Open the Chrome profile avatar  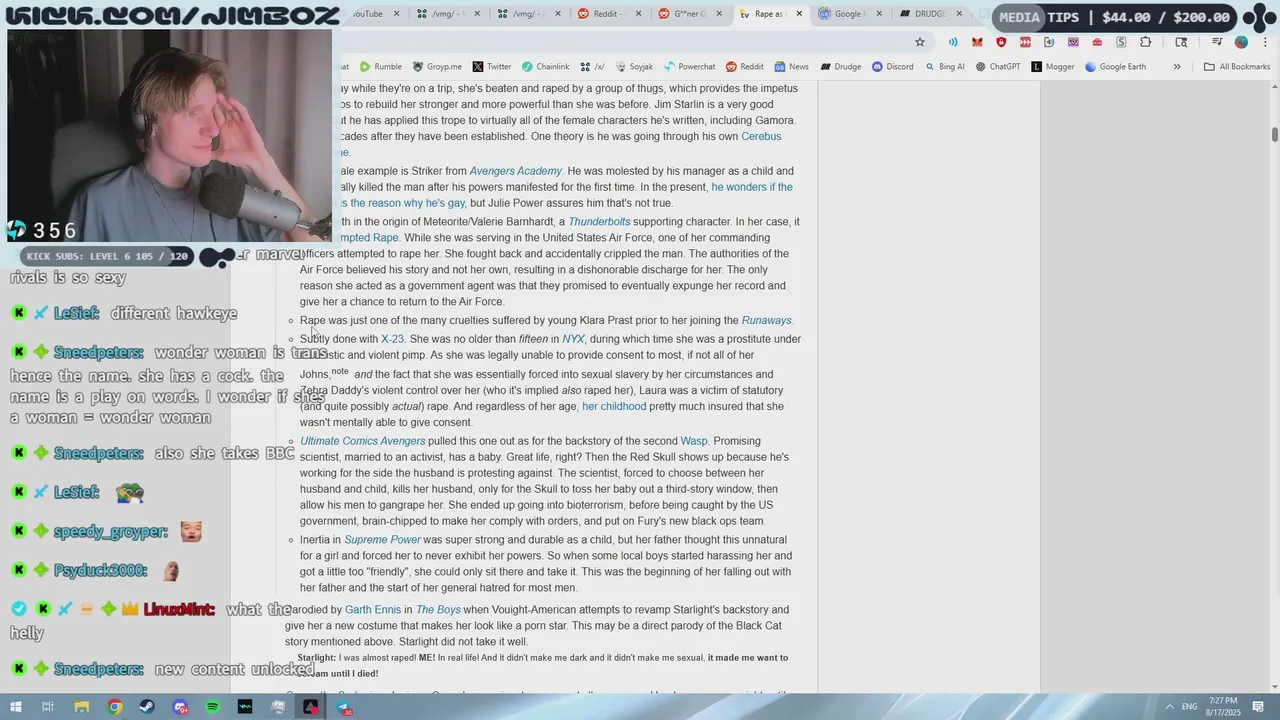tap(1241, 42)
